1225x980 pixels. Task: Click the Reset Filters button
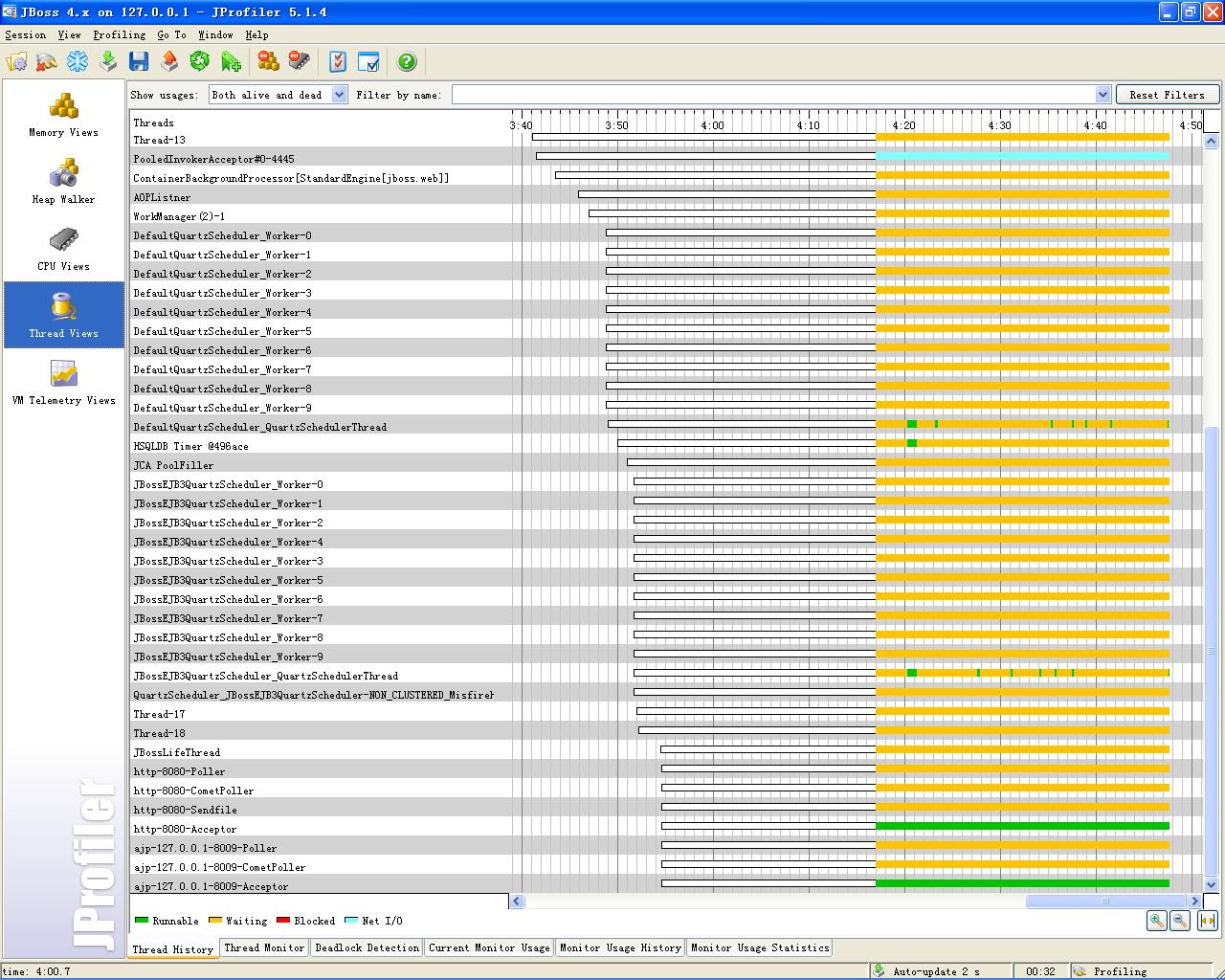1167,95
